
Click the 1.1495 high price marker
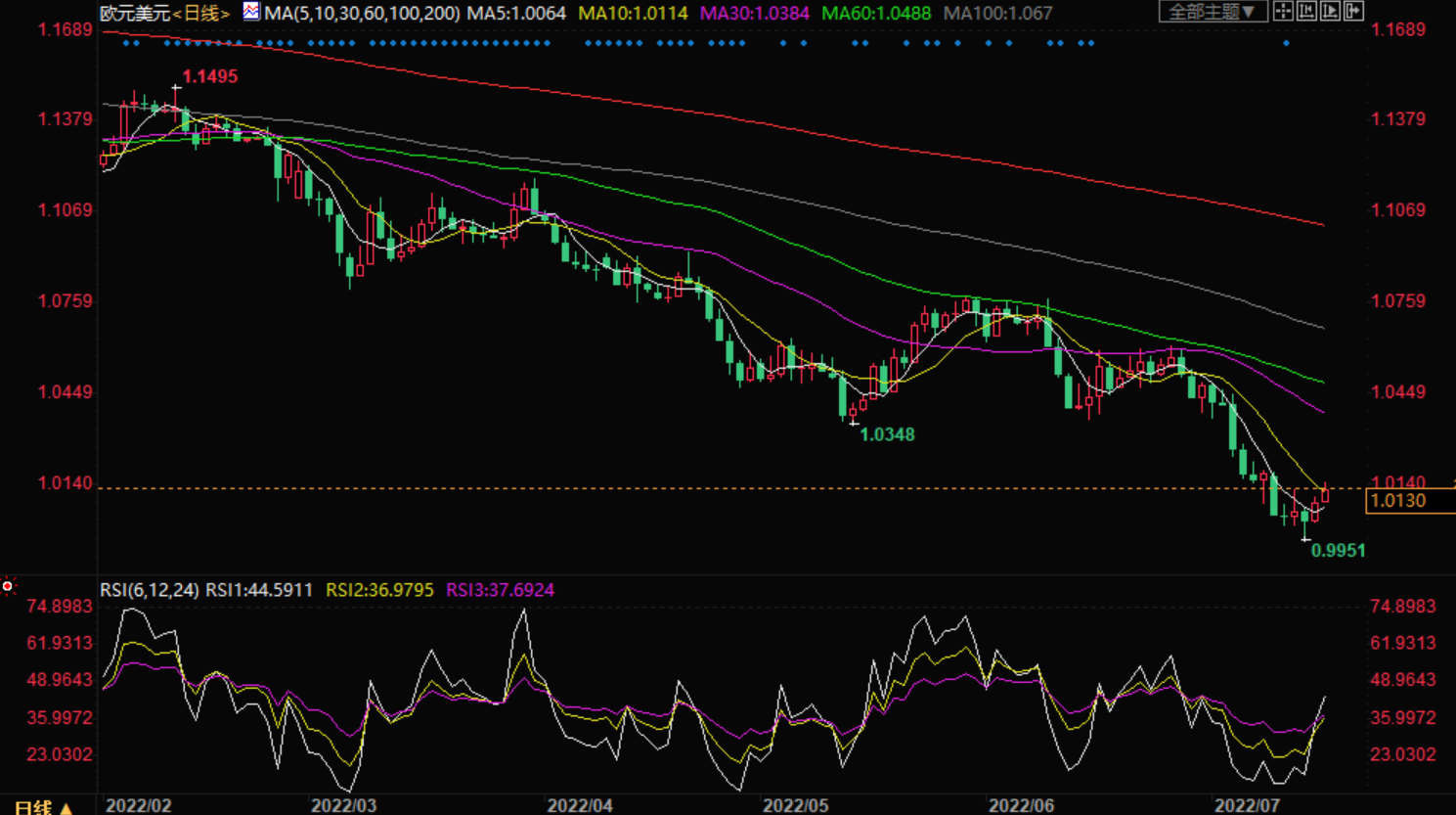click(x=209, y=76)
